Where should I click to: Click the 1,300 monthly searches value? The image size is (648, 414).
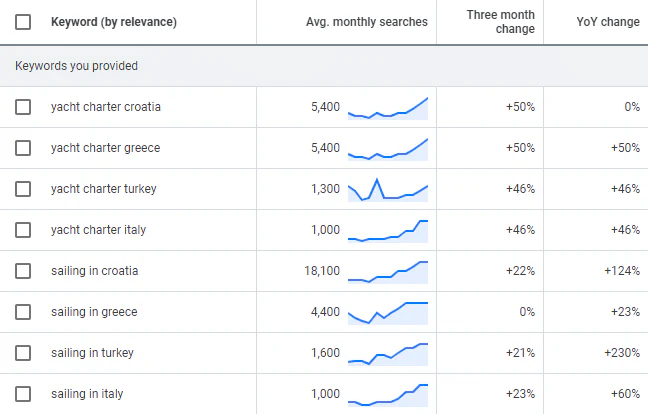(325, 189)
